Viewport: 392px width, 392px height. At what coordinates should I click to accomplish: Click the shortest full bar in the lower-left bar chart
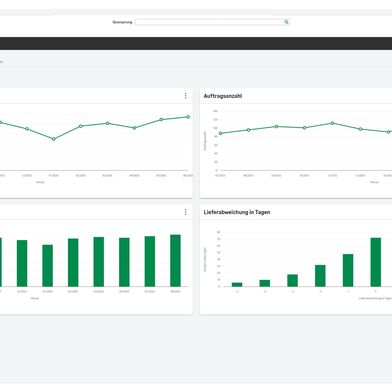tap(48, 266)
